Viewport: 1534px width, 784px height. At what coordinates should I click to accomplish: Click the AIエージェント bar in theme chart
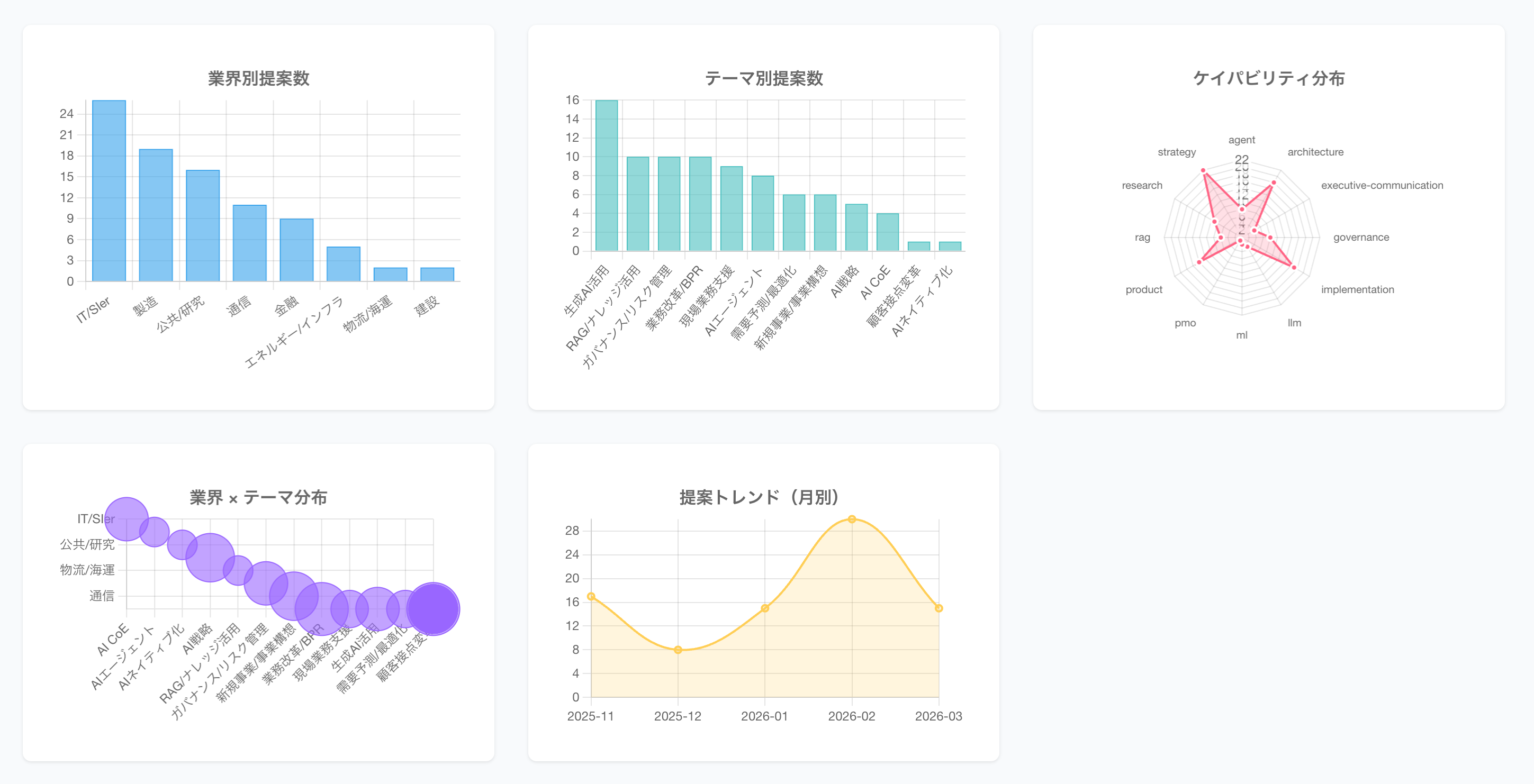(x=762, y=213)
